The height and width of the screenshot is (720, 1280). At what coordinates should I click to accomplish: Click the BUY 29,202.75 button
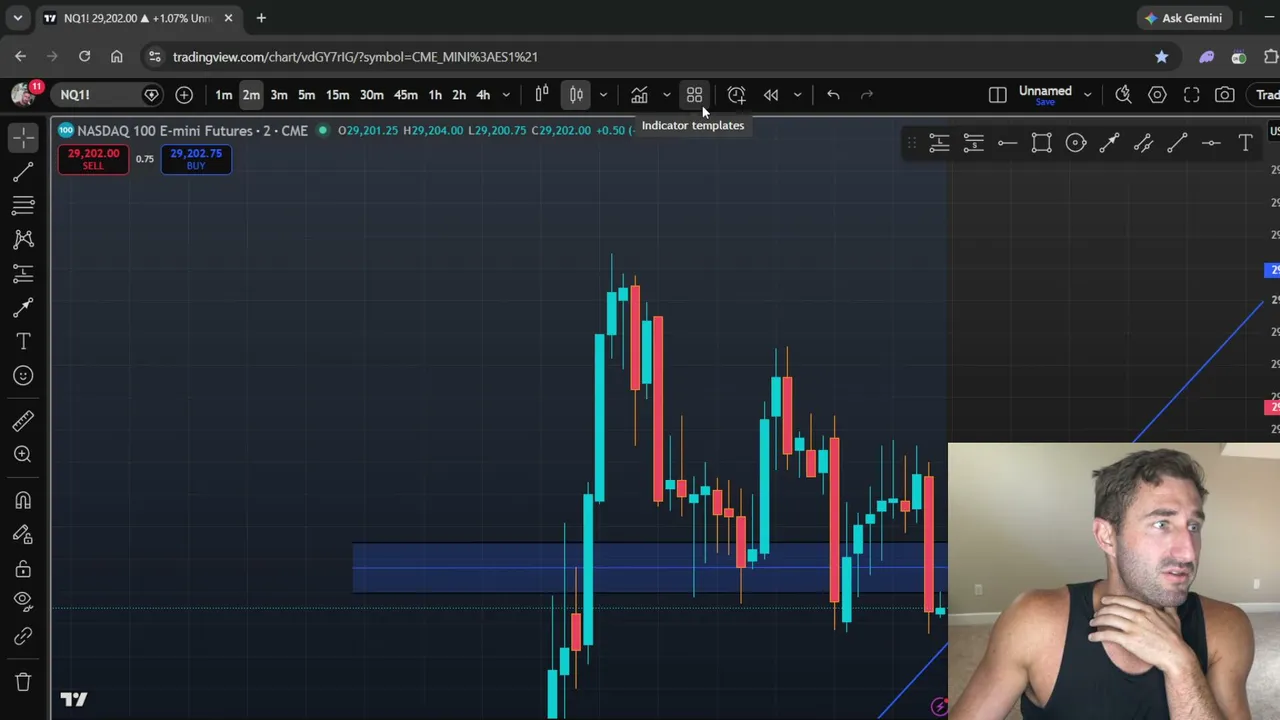pyautogui.click(x=196, y=159)
